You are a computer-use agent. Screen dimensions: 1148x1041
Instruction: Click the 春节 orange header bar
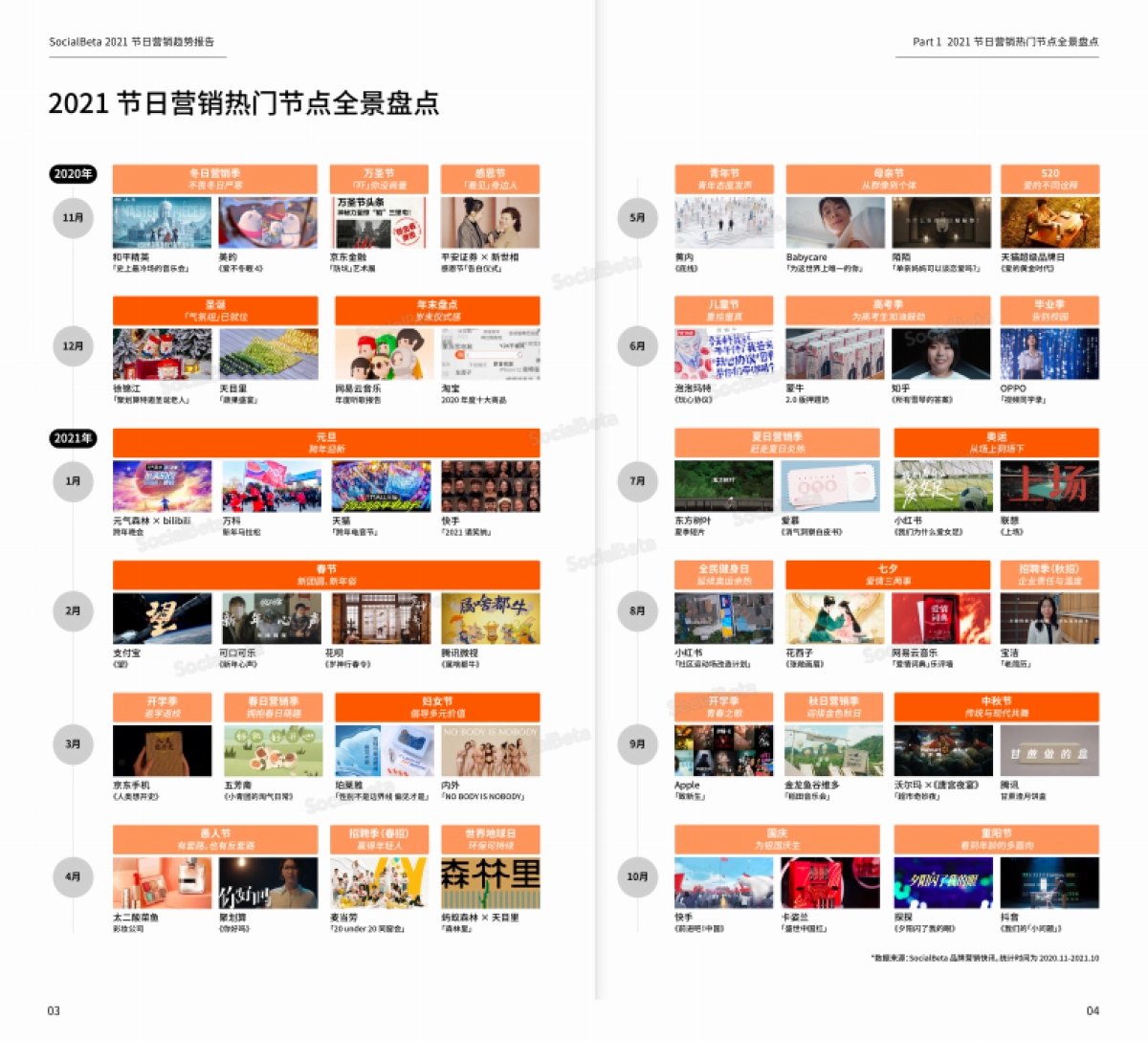click(326, 574)
